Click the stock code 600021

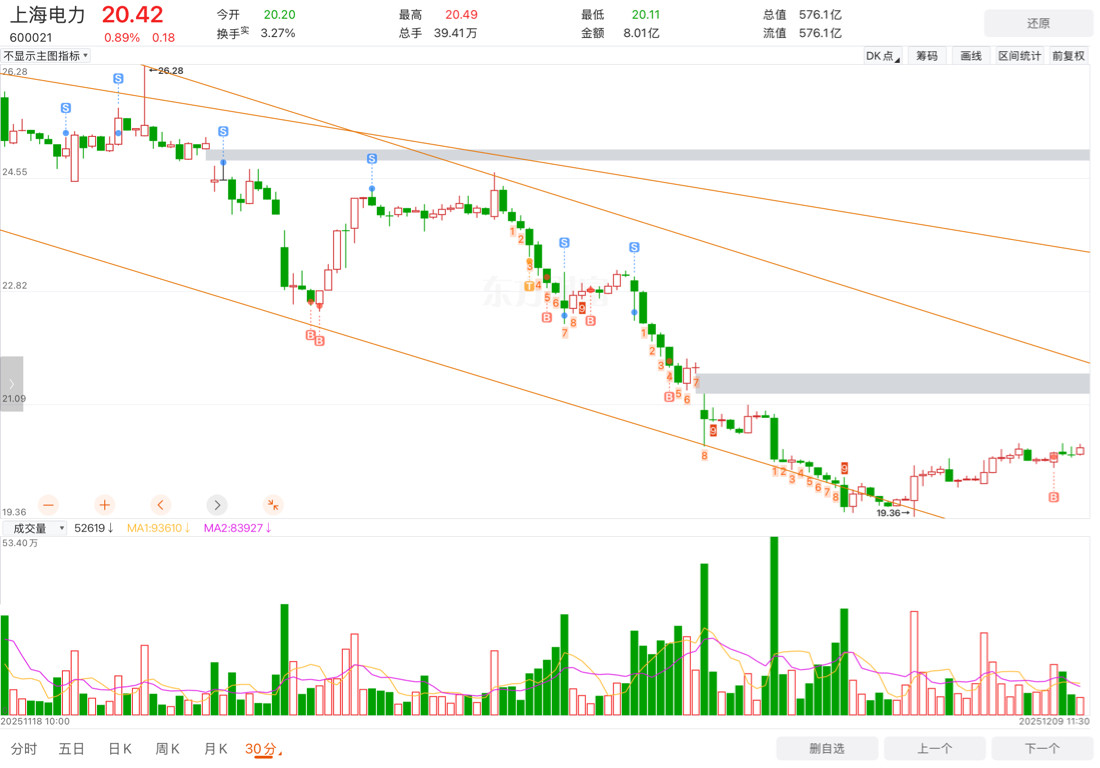point(31,37)
